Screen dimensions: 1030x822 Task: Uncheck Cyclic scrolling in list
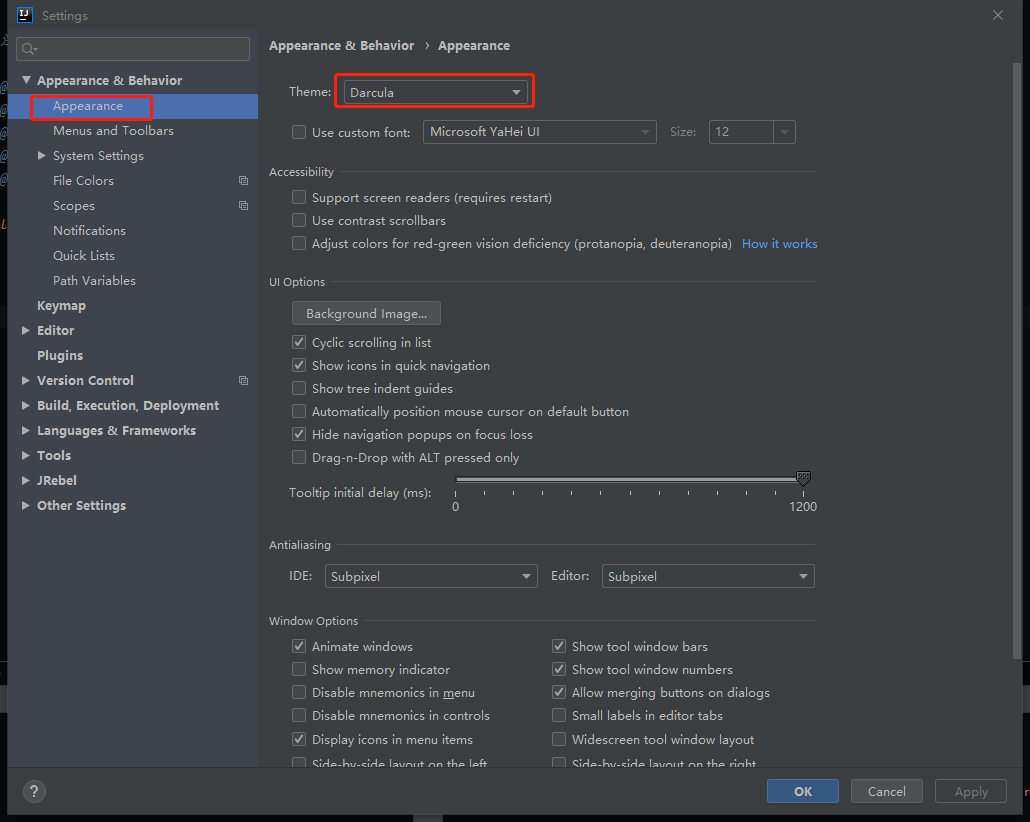pyautogui.click(x=299, y=342)
